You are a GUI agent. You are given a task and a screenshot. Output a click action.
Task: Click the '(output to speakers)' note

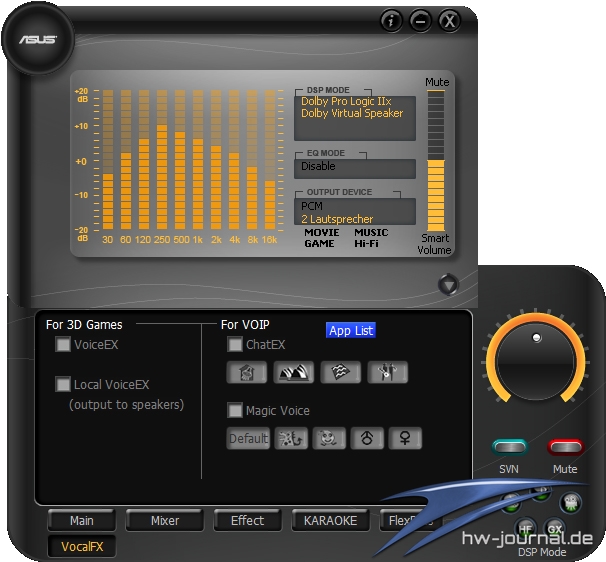click(126, 405)
